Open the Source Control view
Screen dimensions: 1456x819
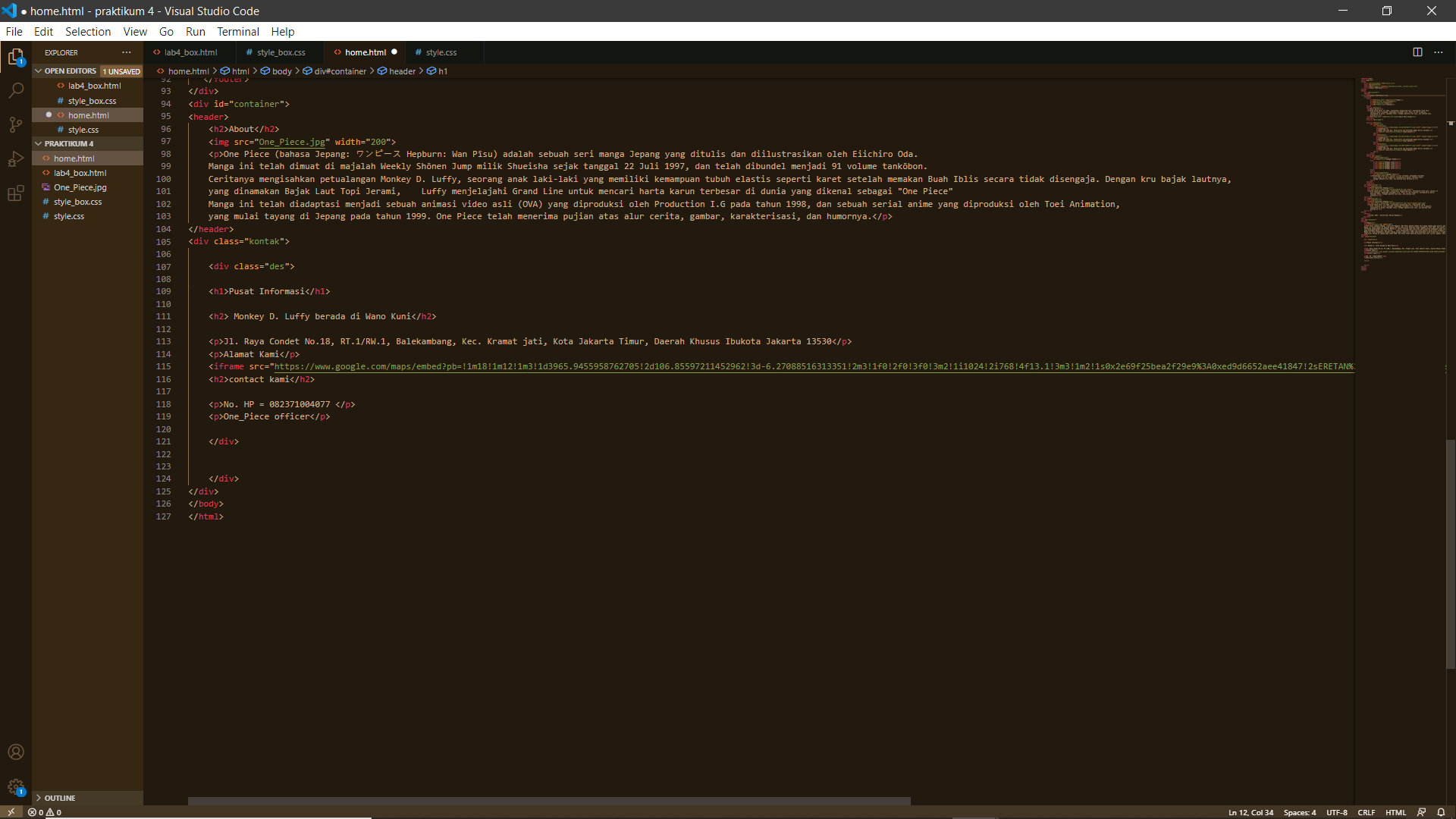point(16,124)
